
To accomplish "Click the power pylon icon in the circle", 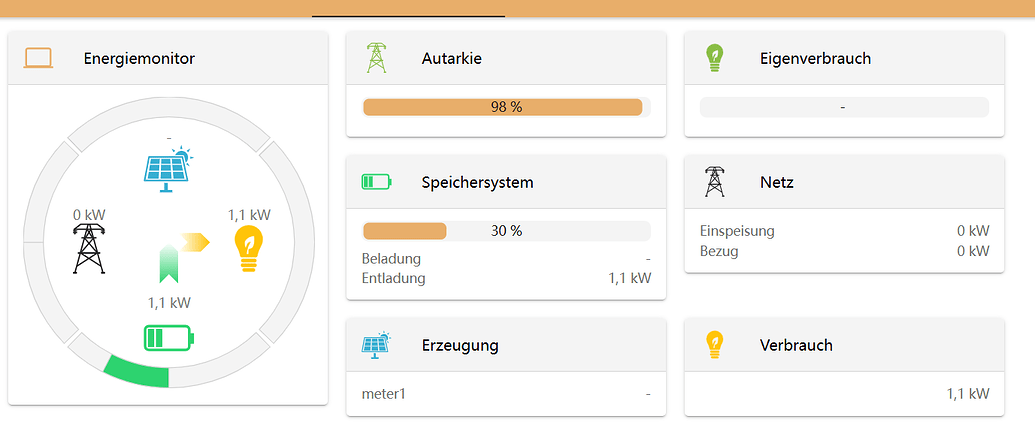I will [89, 248].
